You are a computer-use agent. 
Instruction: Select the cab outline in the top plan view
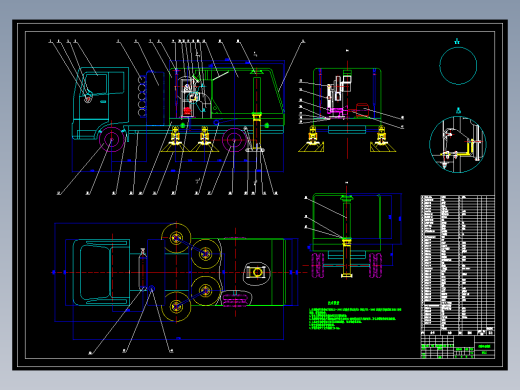click(101, 272)
